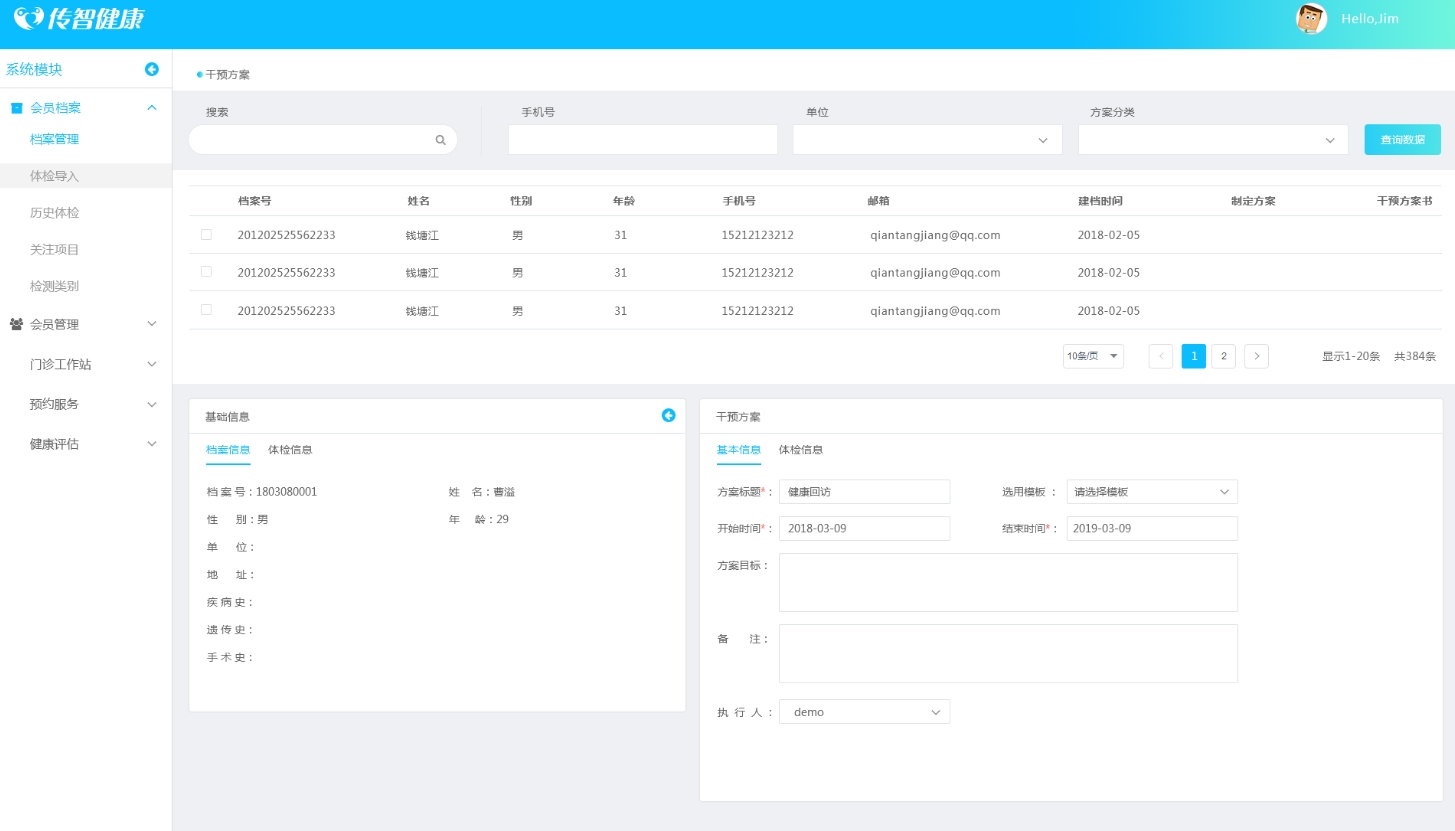
Task: Go to previous page arrow in pagination
Action: (x=1161, y=356)
